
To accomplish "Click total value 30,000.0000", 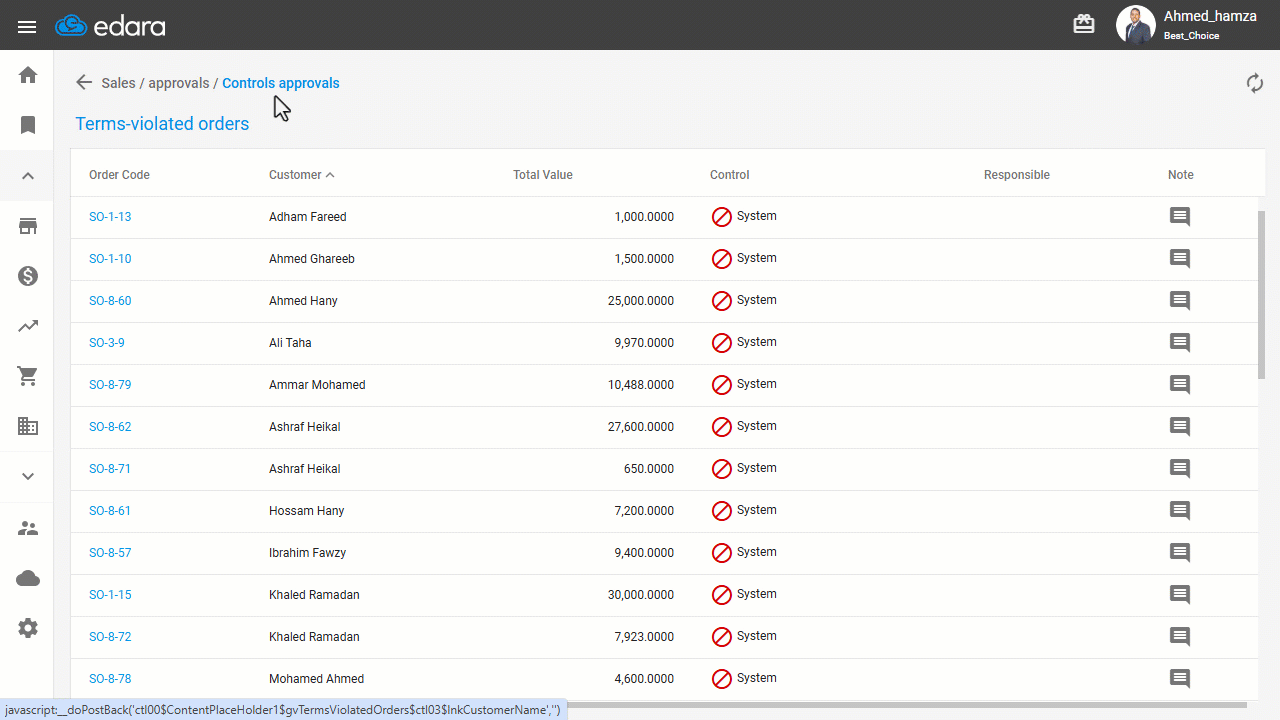I will 641,595.
